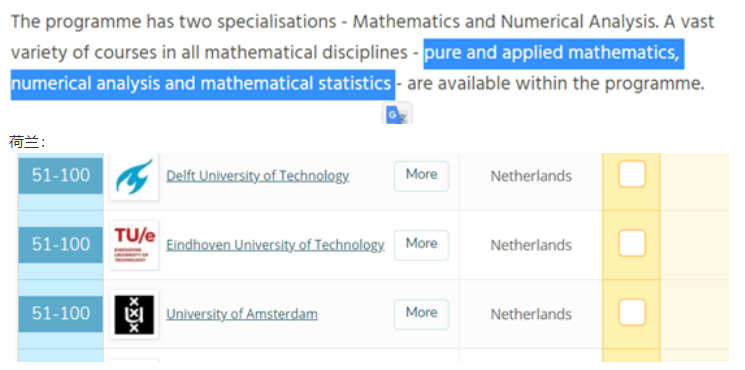745x370 pixels.
Task: Open the Delft University of Technology link
Action: [258, 176]
